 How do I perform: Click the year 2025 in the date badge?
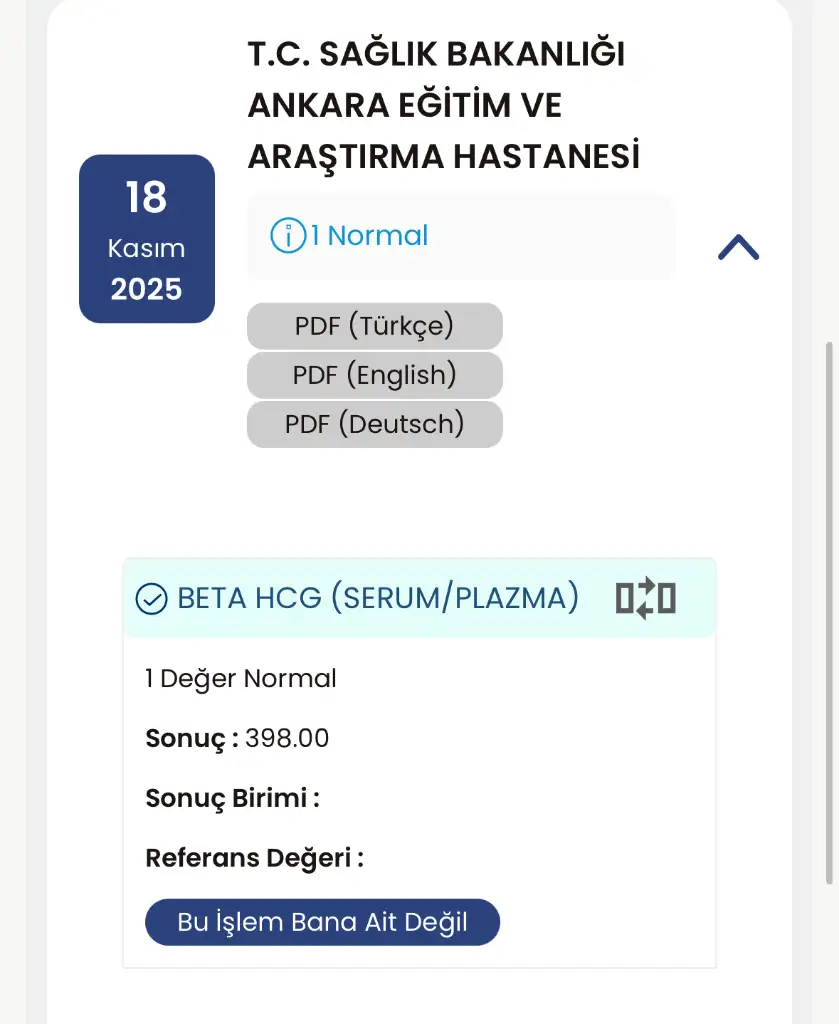click(x=147, y=290)
